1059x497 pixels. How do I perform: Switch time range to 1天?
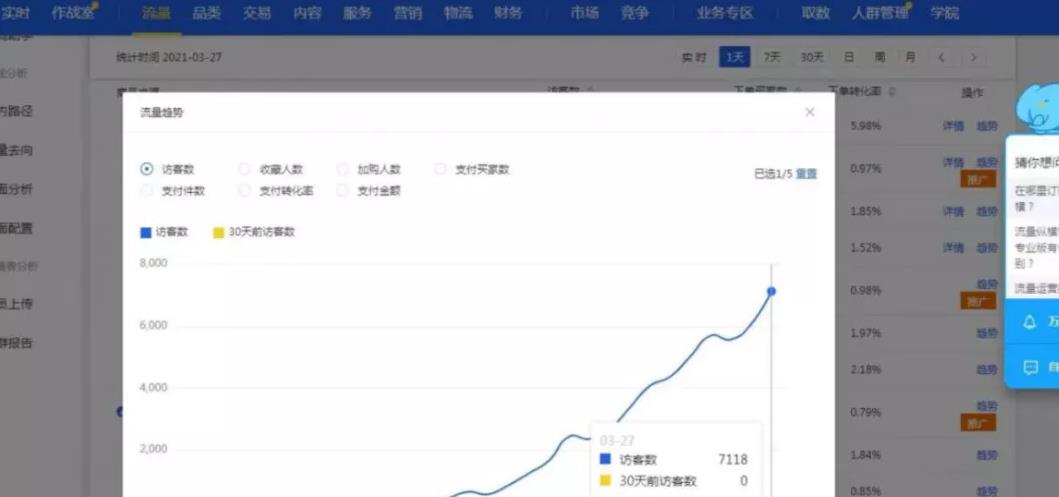coord(735,57)
